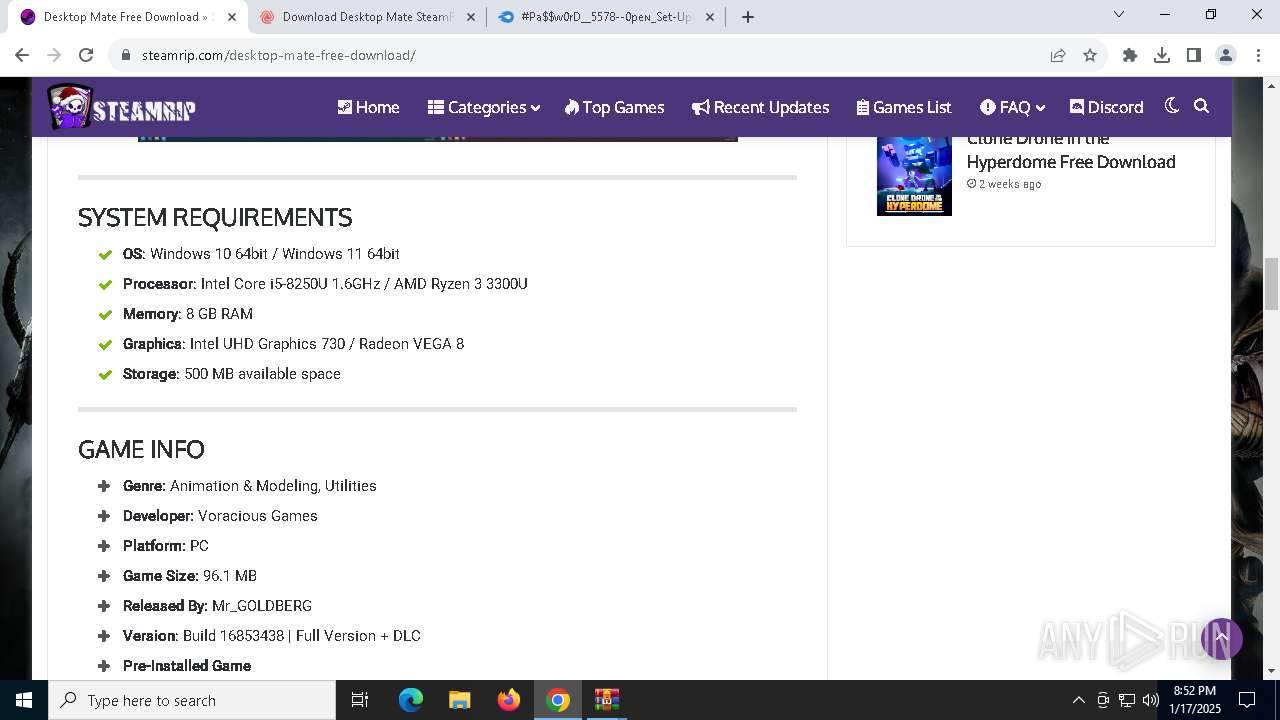Toggle Chrome side panel icon

pyautogui.click(x=1194, y=55)
